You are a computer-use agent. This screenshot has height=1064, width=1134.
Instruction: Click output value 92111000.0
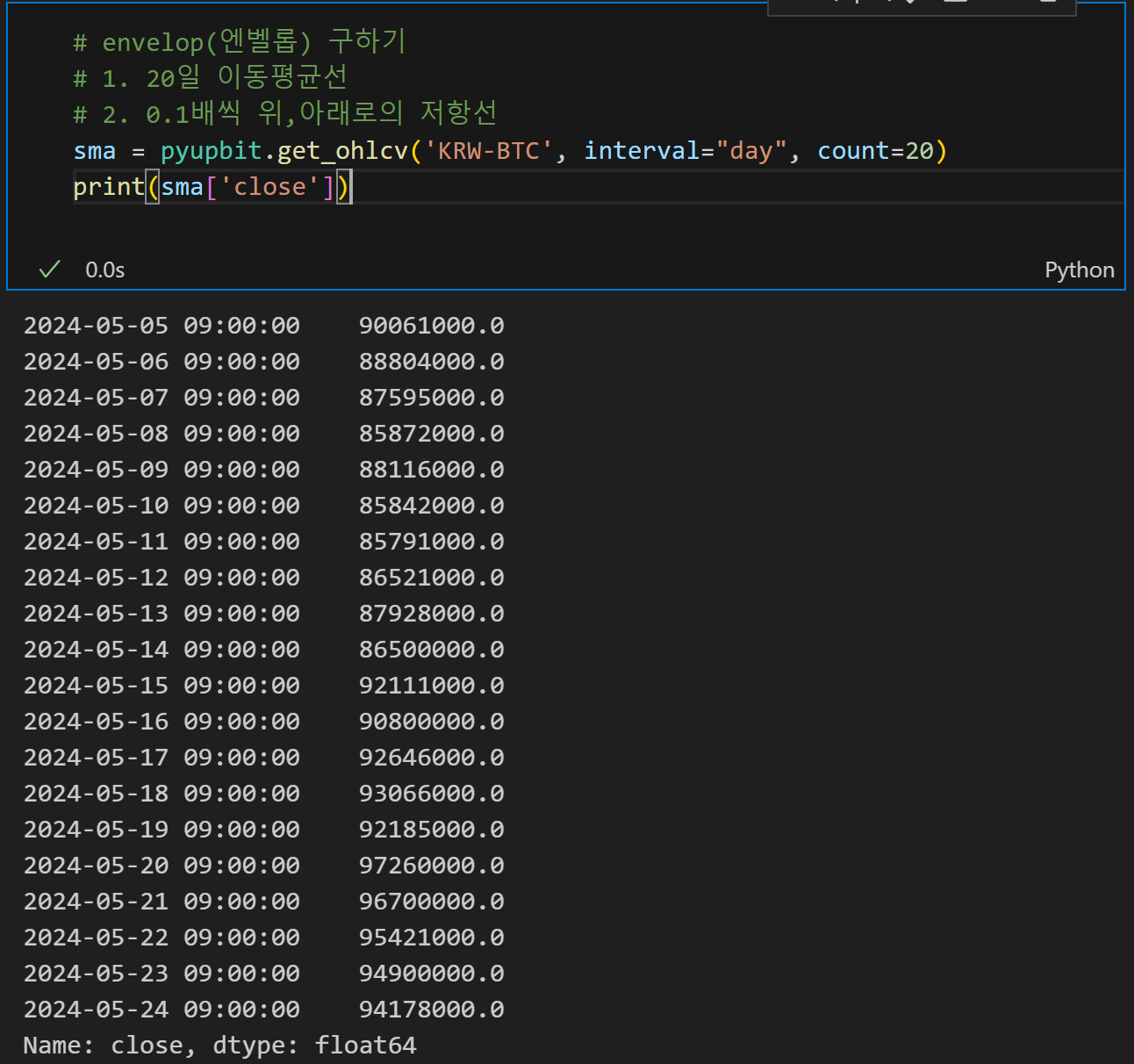pos(432,686)
